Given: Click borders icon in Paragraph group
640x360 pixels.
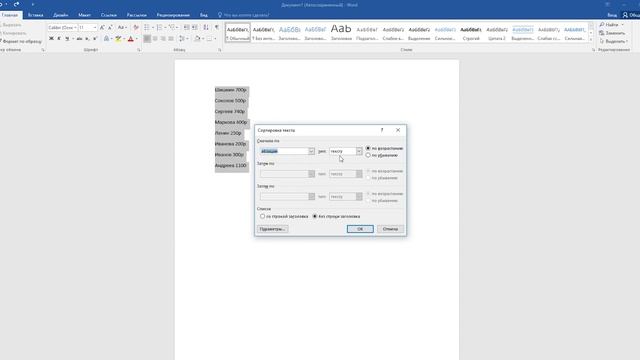Looking at the screenshot, I should pos(209,38).
